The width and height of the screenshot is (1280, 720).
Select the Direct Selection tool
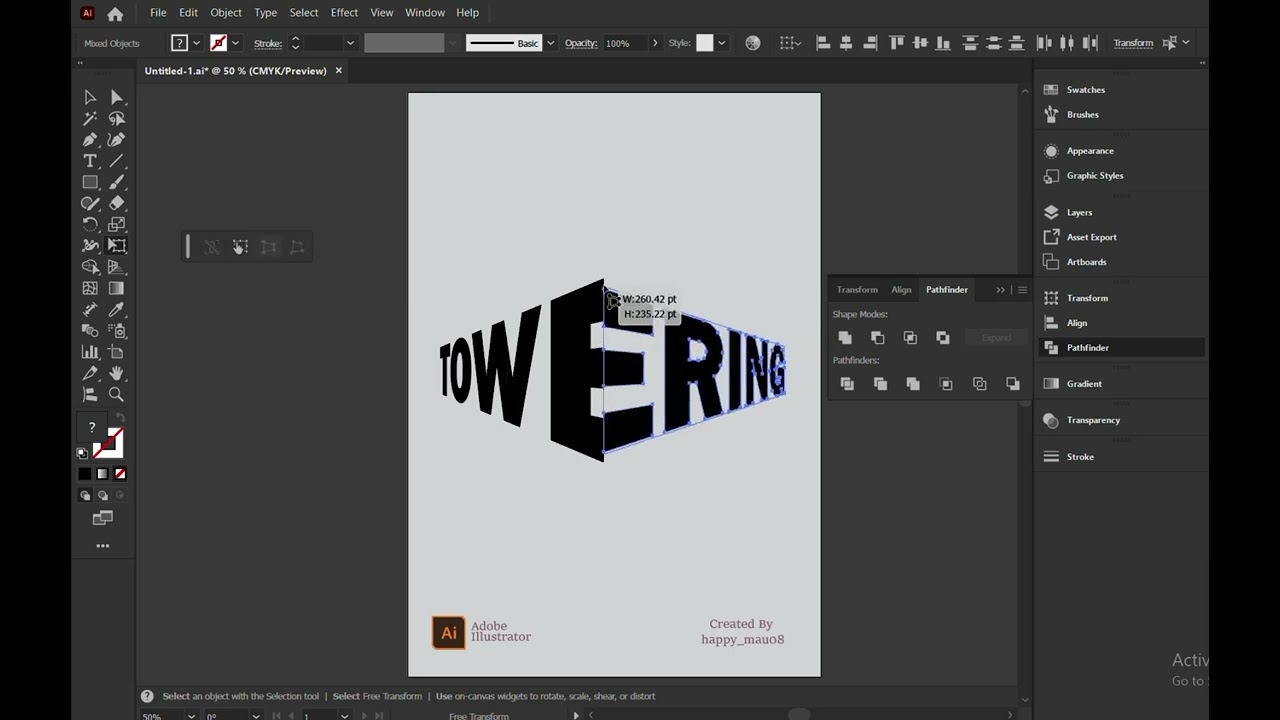point(116,97)
